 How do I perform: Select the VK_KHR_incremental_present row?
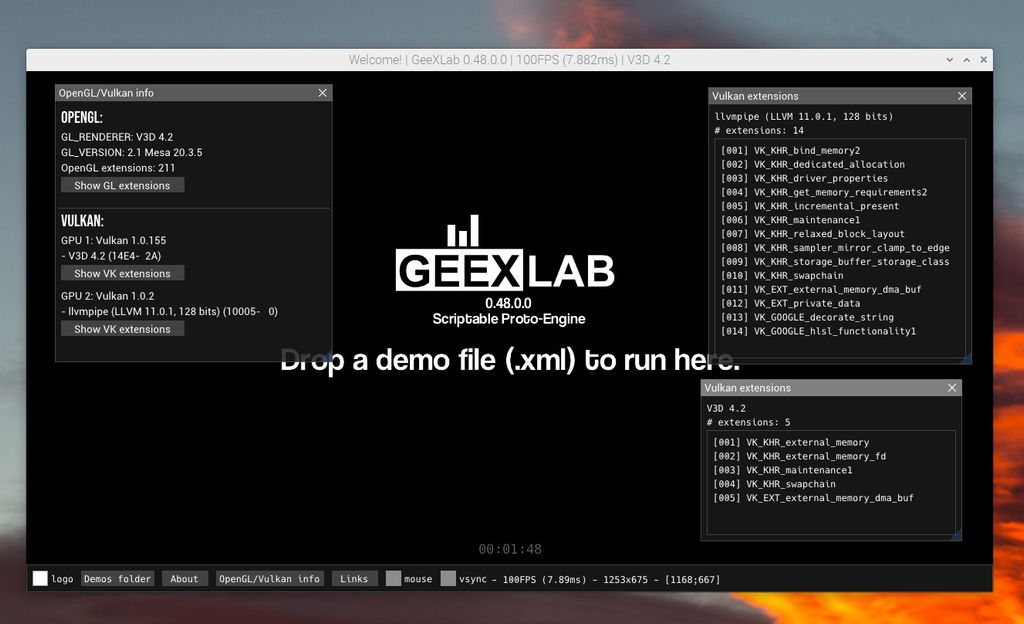click(810, 206)
